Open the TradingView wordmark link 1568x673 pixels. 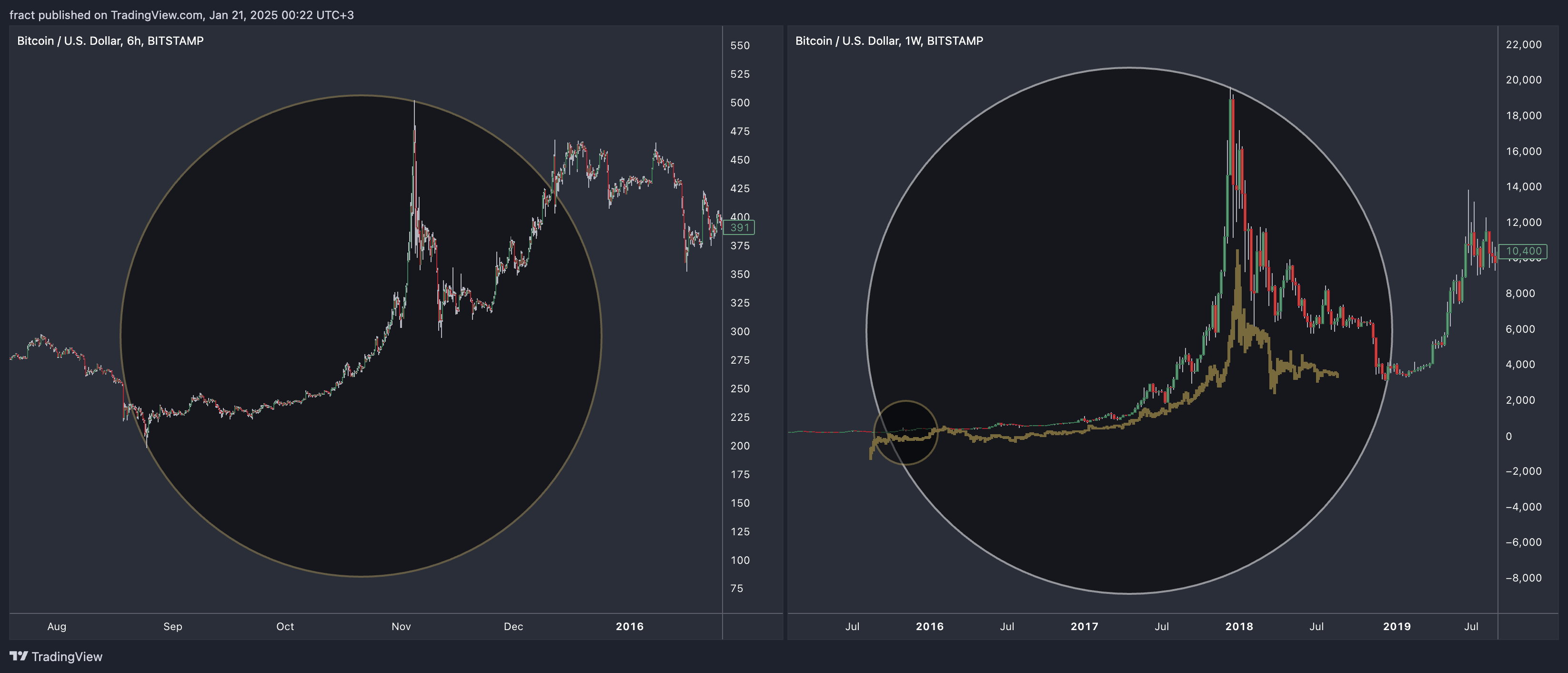point(67,656)
